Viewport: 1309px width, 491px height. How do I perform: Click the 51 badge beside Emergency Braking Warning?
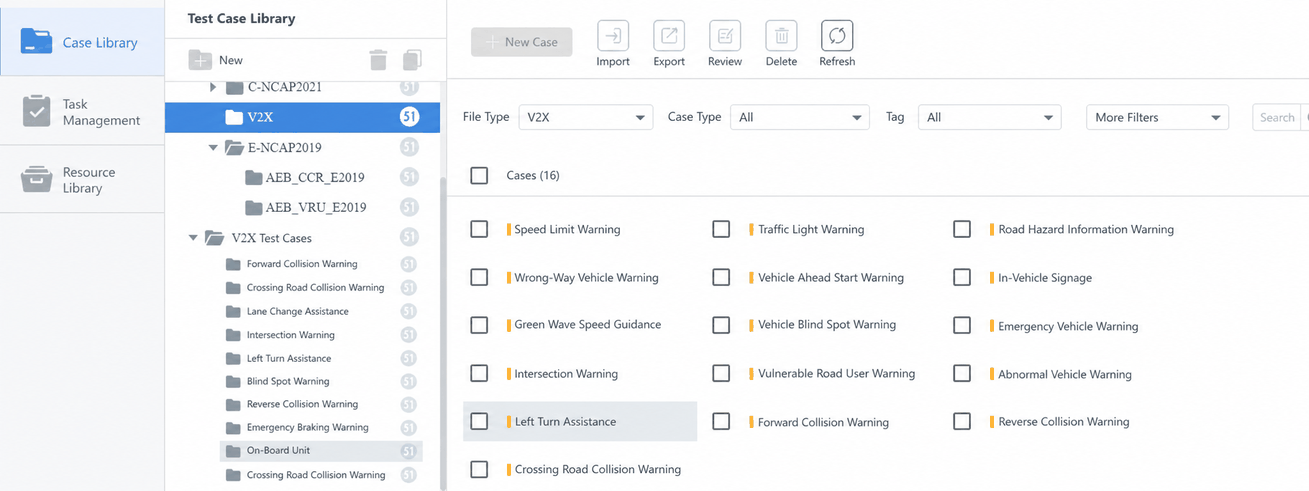pyautogui.click(x=409, y=427)
